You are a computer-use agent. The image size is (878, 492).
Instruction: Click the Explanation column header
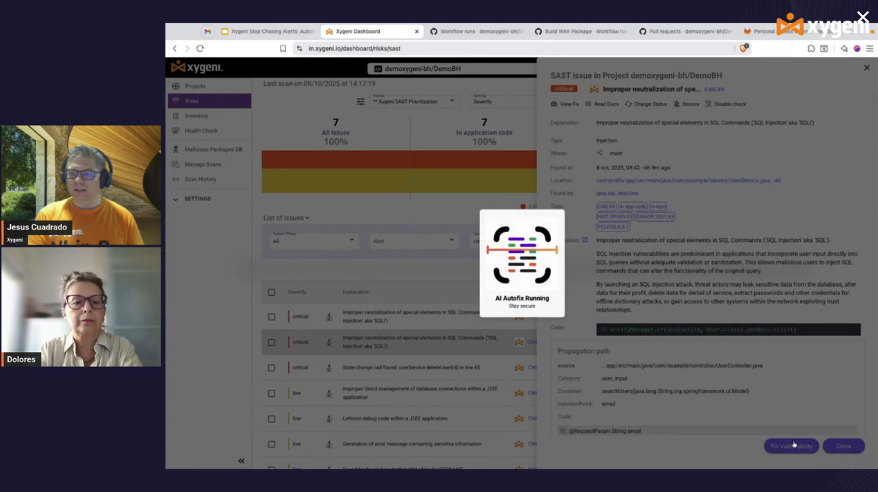click(x=356, y=292)
